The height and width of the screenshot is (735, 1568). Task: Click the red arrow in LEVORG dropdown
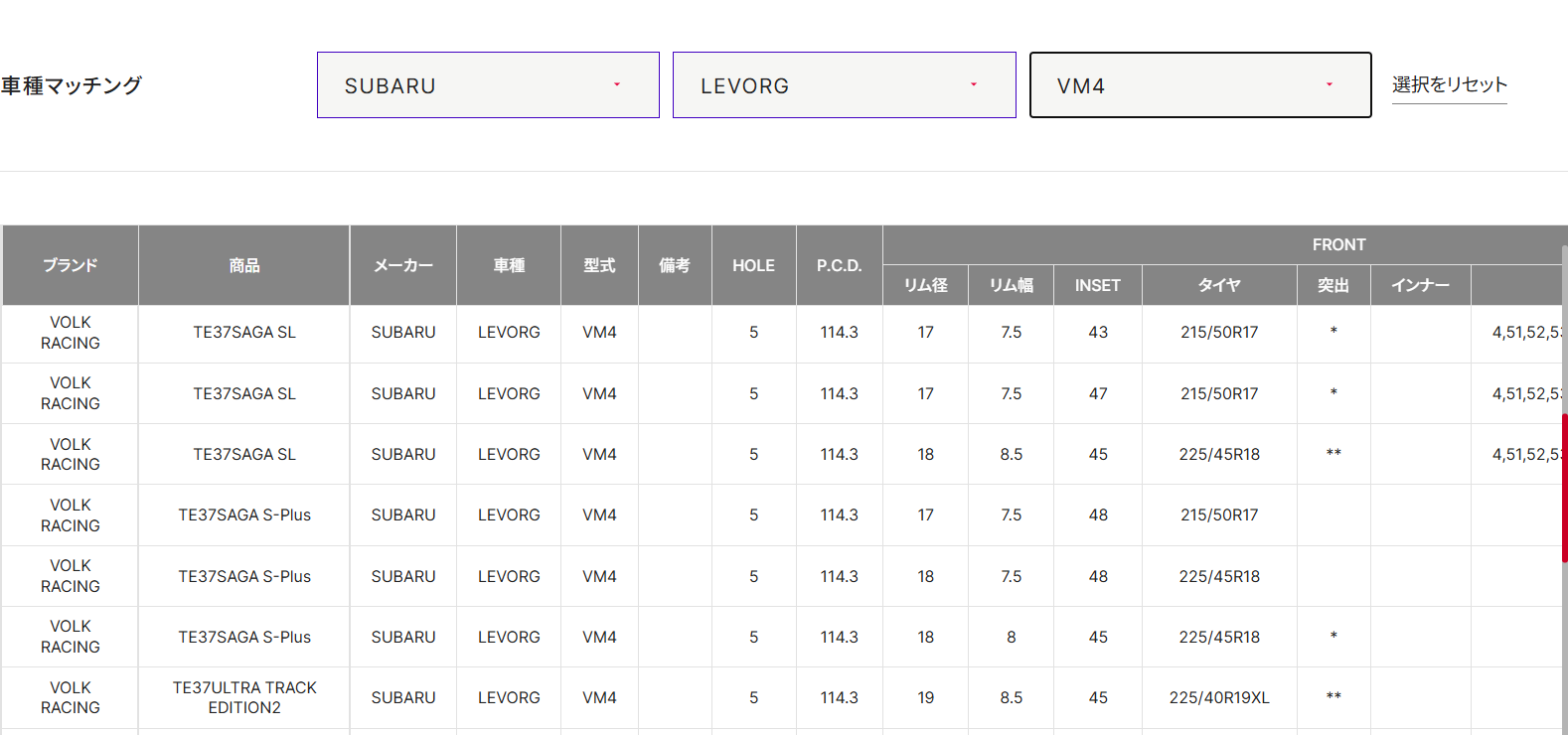click(974, 85)
